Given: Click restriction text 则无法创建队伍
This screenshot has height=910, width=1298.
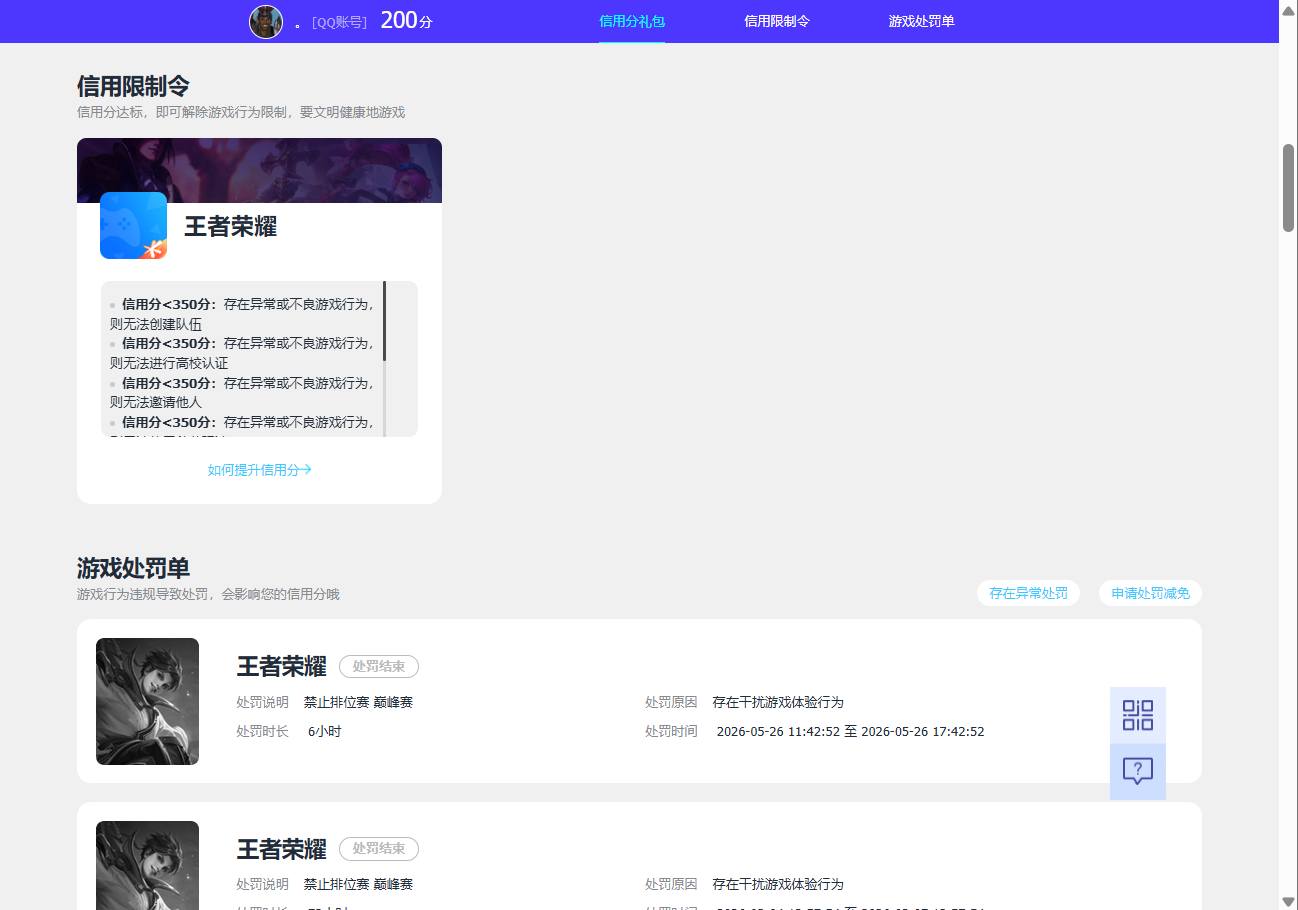Looking at the screenshot, I should point(156,324).
